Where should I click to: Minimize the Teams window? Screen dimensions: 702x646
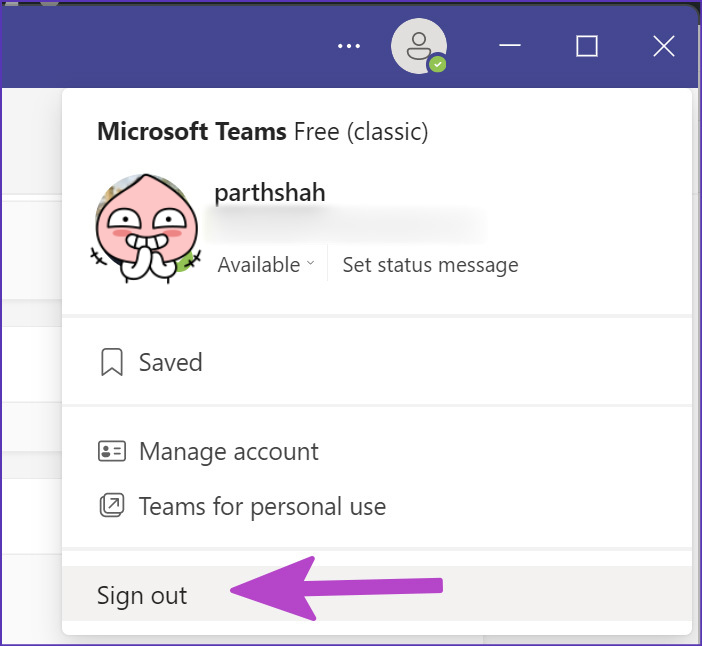coord(509,45)
